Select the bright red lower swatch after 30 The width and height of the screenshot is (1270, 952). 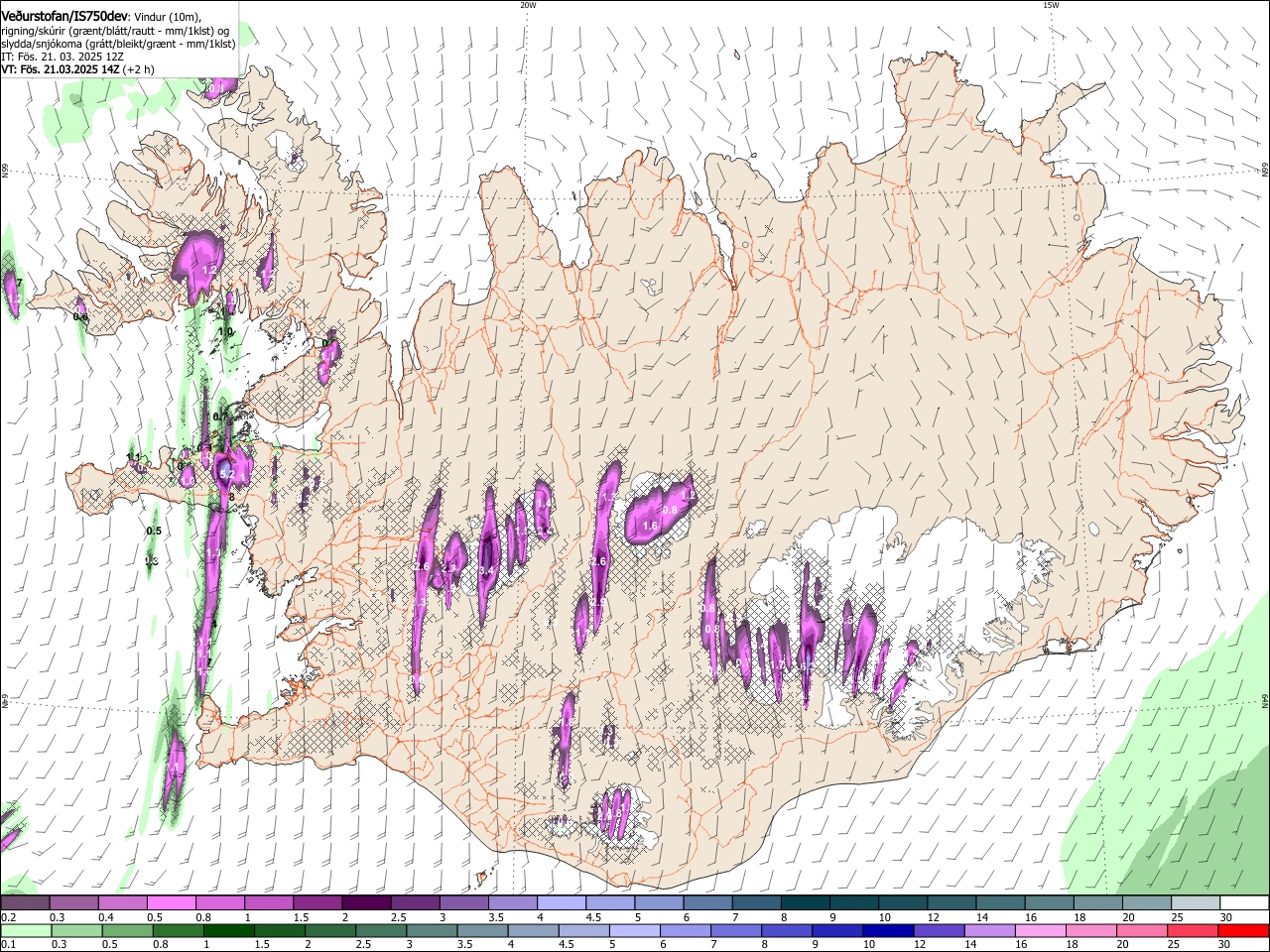tap(1244, 930)
